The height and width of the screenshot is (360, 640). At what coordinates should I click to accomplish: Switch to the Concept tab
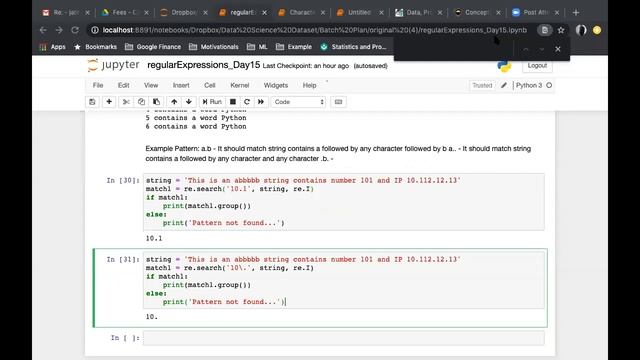click(476, 13)
